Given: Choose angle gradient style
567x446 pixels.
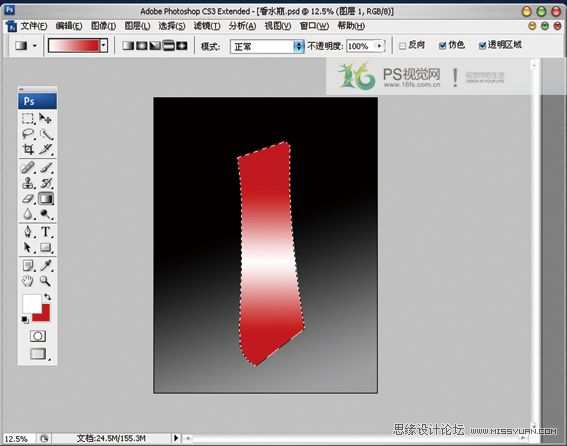Looking at the screenshot, I should pos(155,46).
